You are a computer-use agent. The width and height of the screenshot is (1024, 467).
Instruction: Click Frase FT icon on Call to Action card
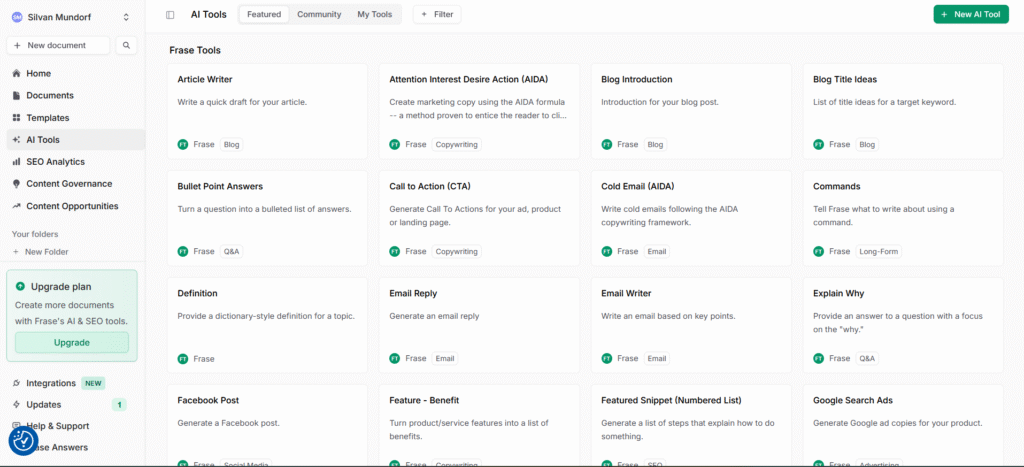[394, 251]
